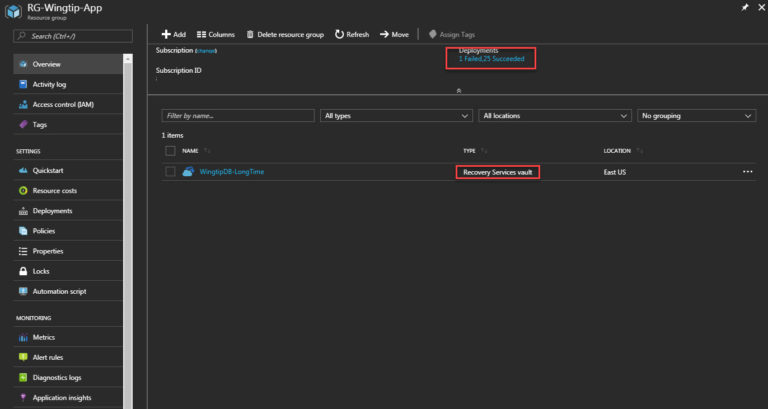Open the Resource costs menu item
768x409 pixels.
(x=68, y=191)
